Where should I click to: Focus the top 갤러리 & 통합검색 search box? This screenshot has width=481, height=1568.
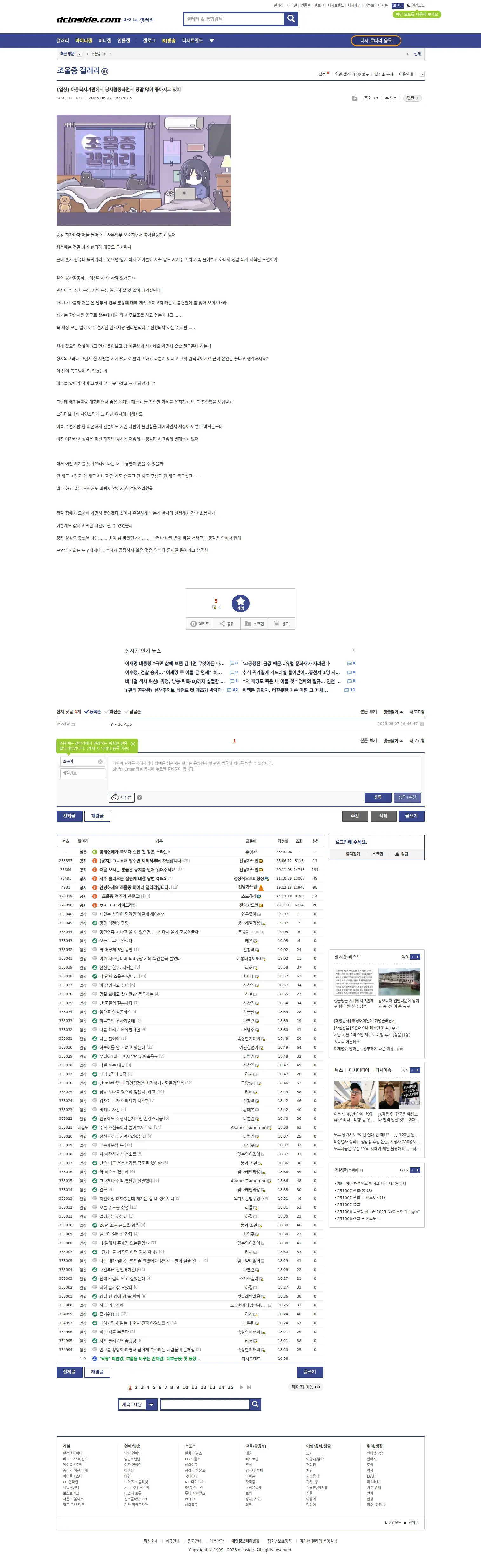(x=234, y=19)
